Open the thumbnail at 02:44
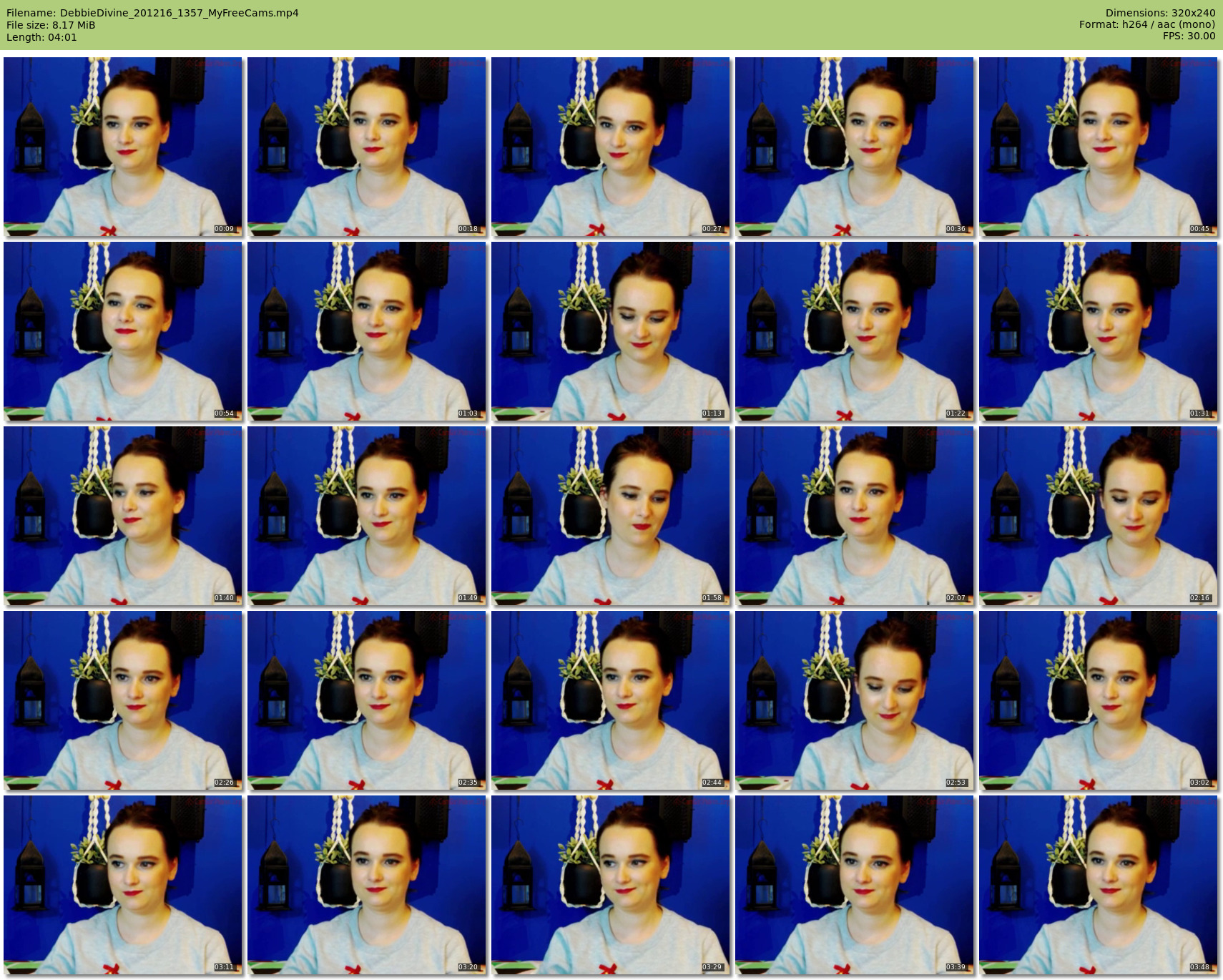 pos(611,700)
